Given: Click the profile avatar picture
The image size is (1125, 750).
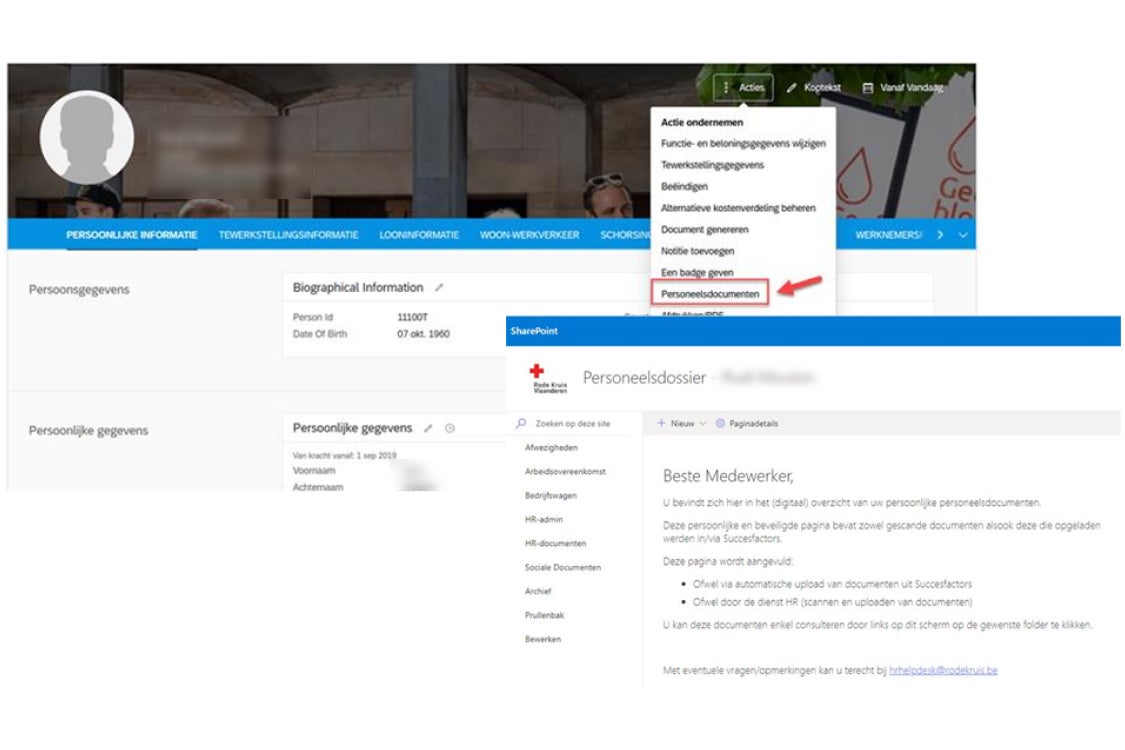Looking at the screenshot, I should [87, 137].
